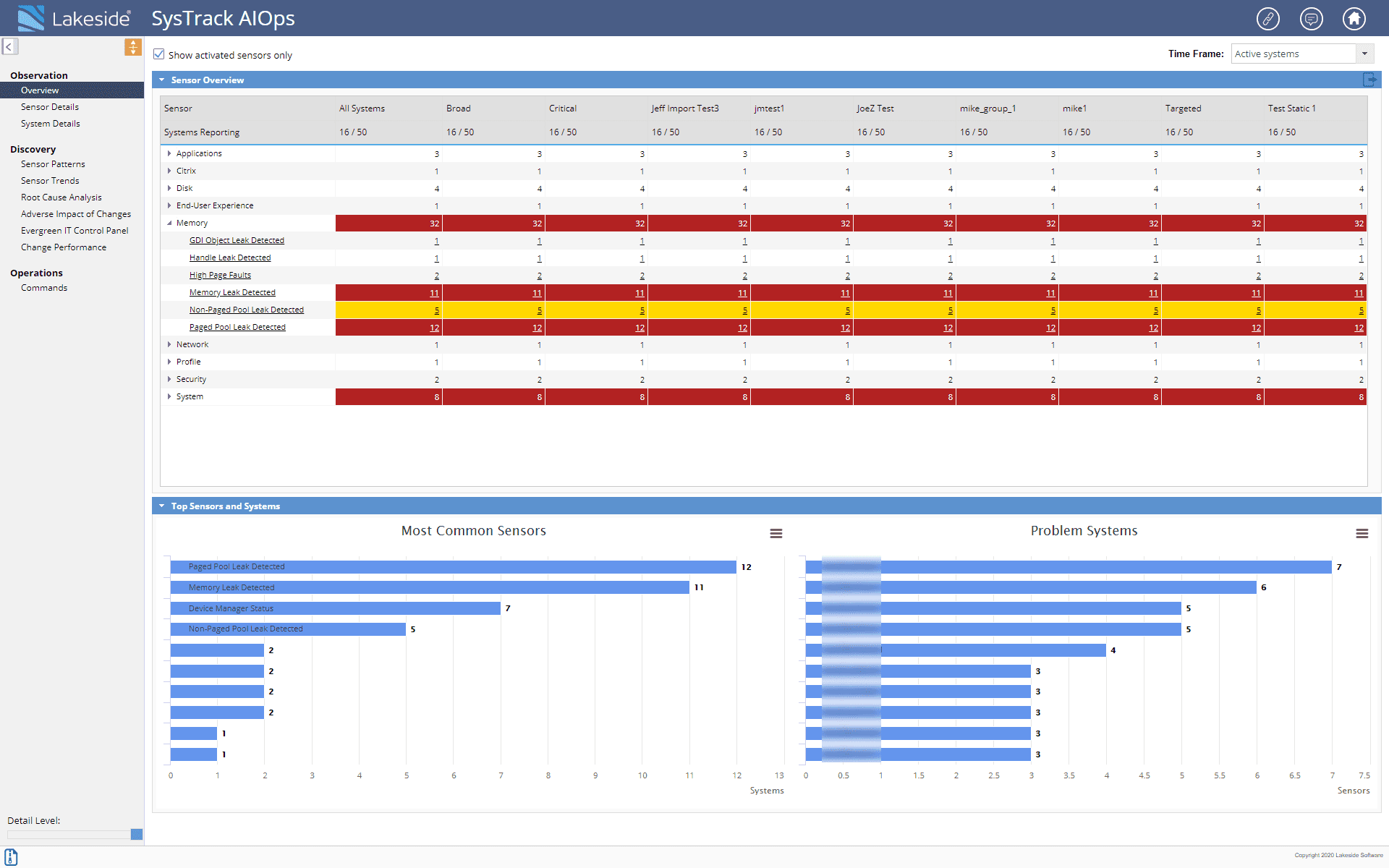
Task: Click the Problem Systems bar with value 7
Action: [x=1069, y=567]
